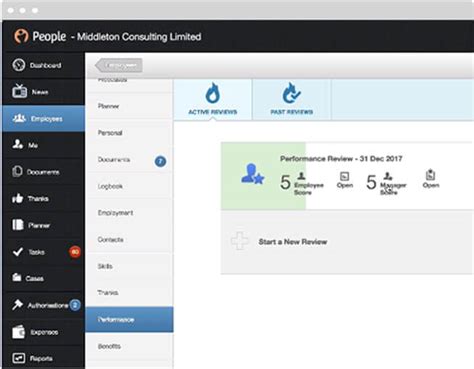Go back with the arrow-shaped back button

[x=119, y=66]
